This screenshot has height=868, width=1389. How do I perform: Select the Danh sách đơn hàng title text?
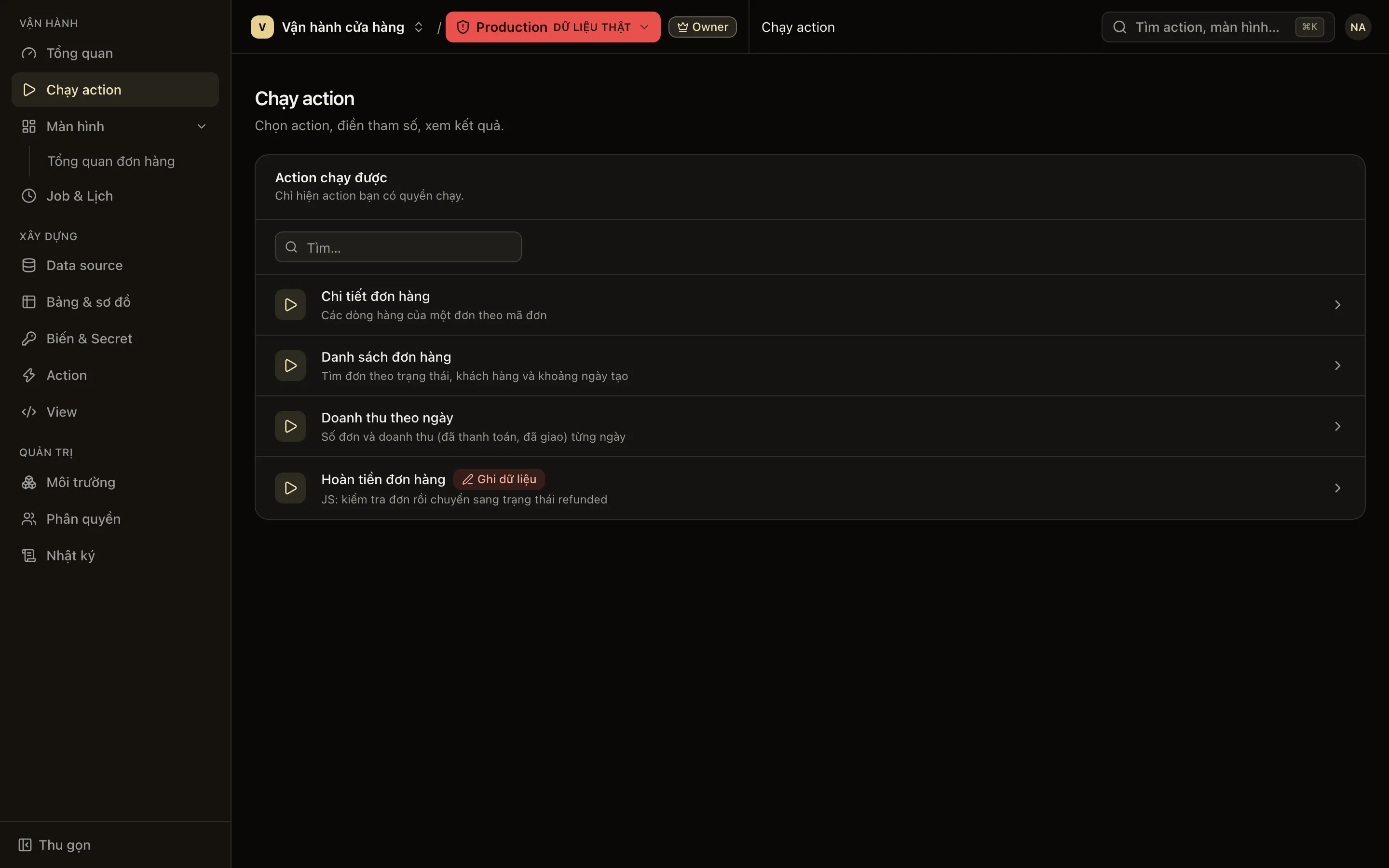tap(386, 357)
